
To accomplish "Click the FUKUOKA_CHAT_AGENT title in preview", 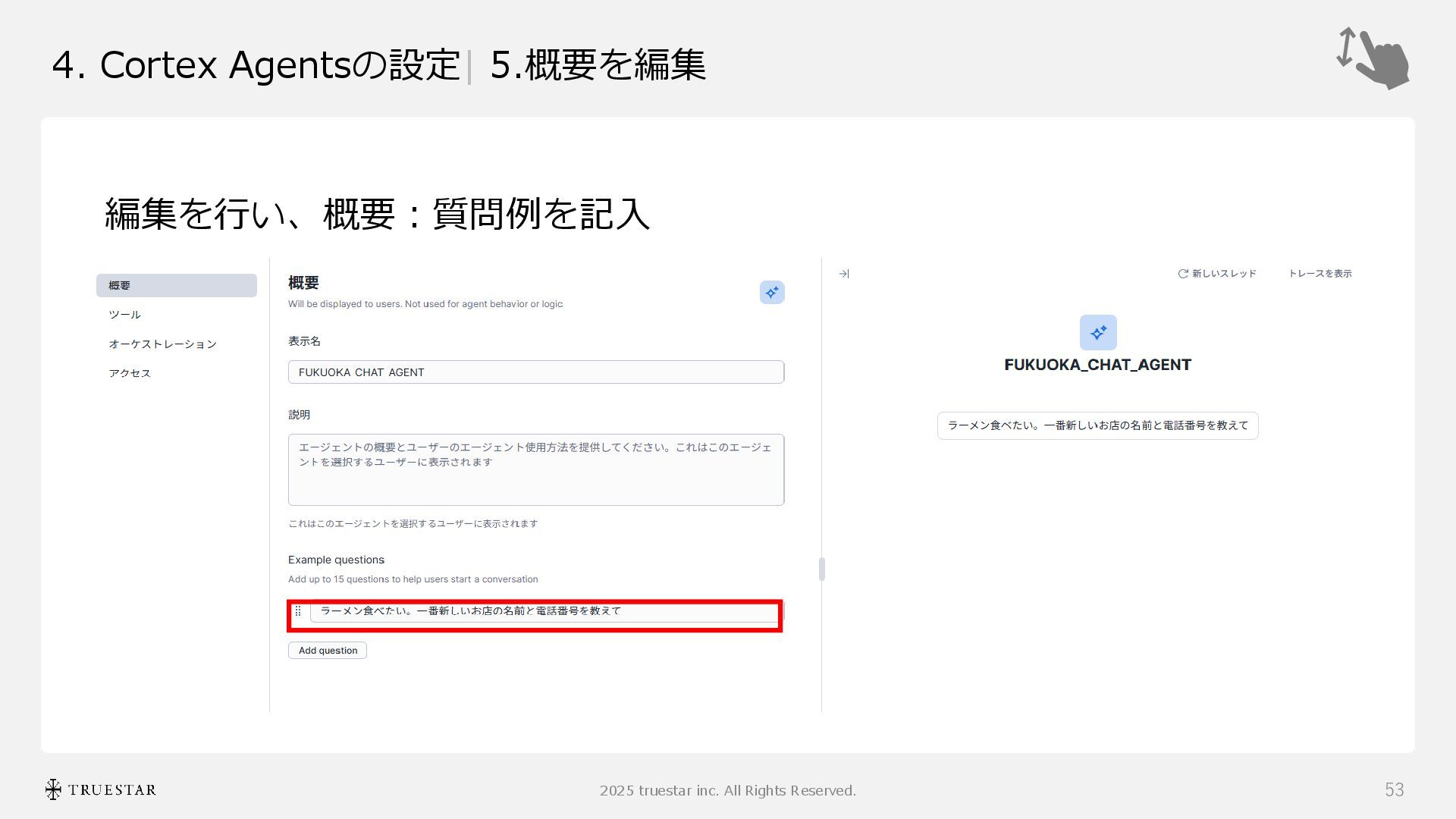I will tap(1097, 365).
